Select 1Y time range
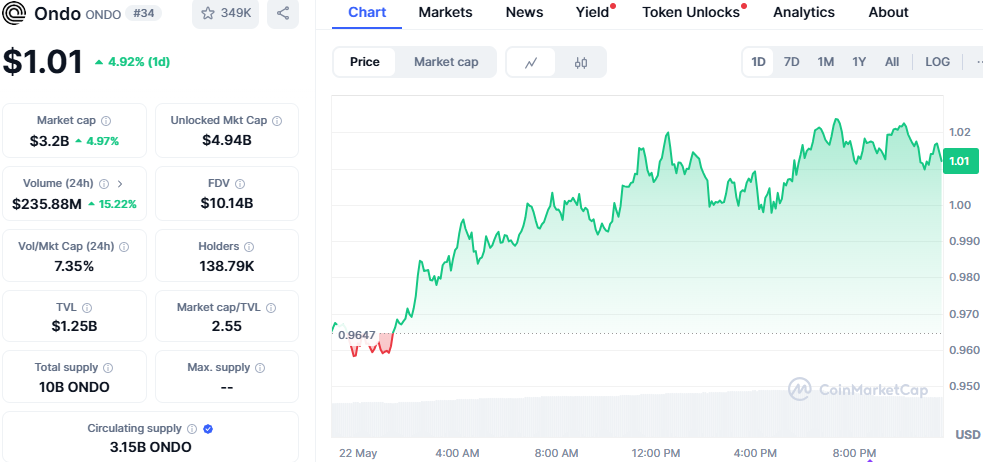 859,62
